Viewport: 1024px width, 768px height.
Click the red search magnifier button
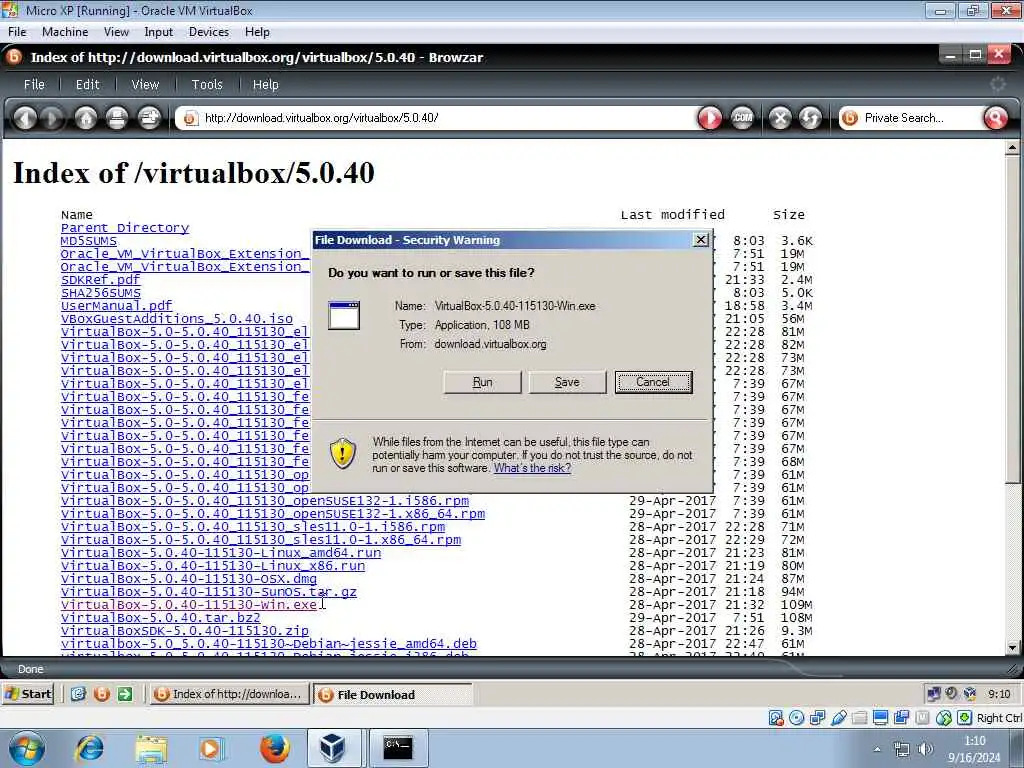coord(995,118)
